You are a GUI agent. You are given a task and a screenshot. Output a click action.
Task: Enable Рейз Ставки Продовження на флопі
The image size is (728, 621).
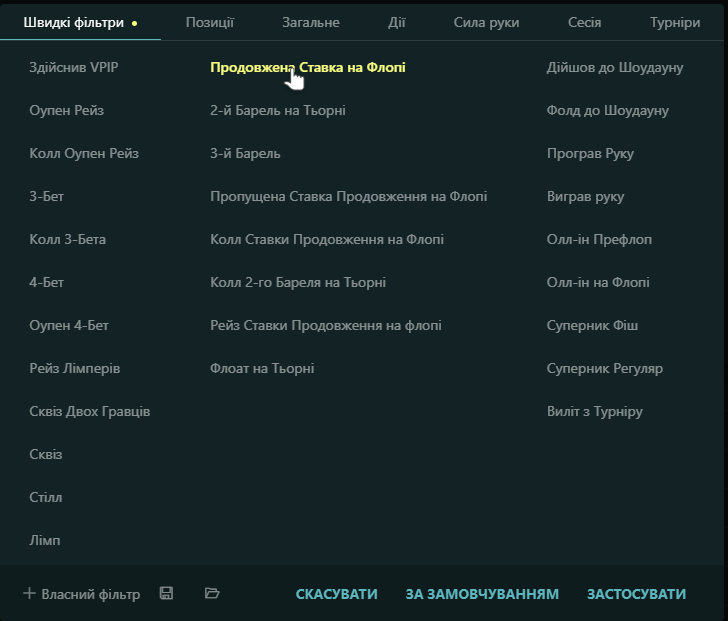tap(326, 325)
